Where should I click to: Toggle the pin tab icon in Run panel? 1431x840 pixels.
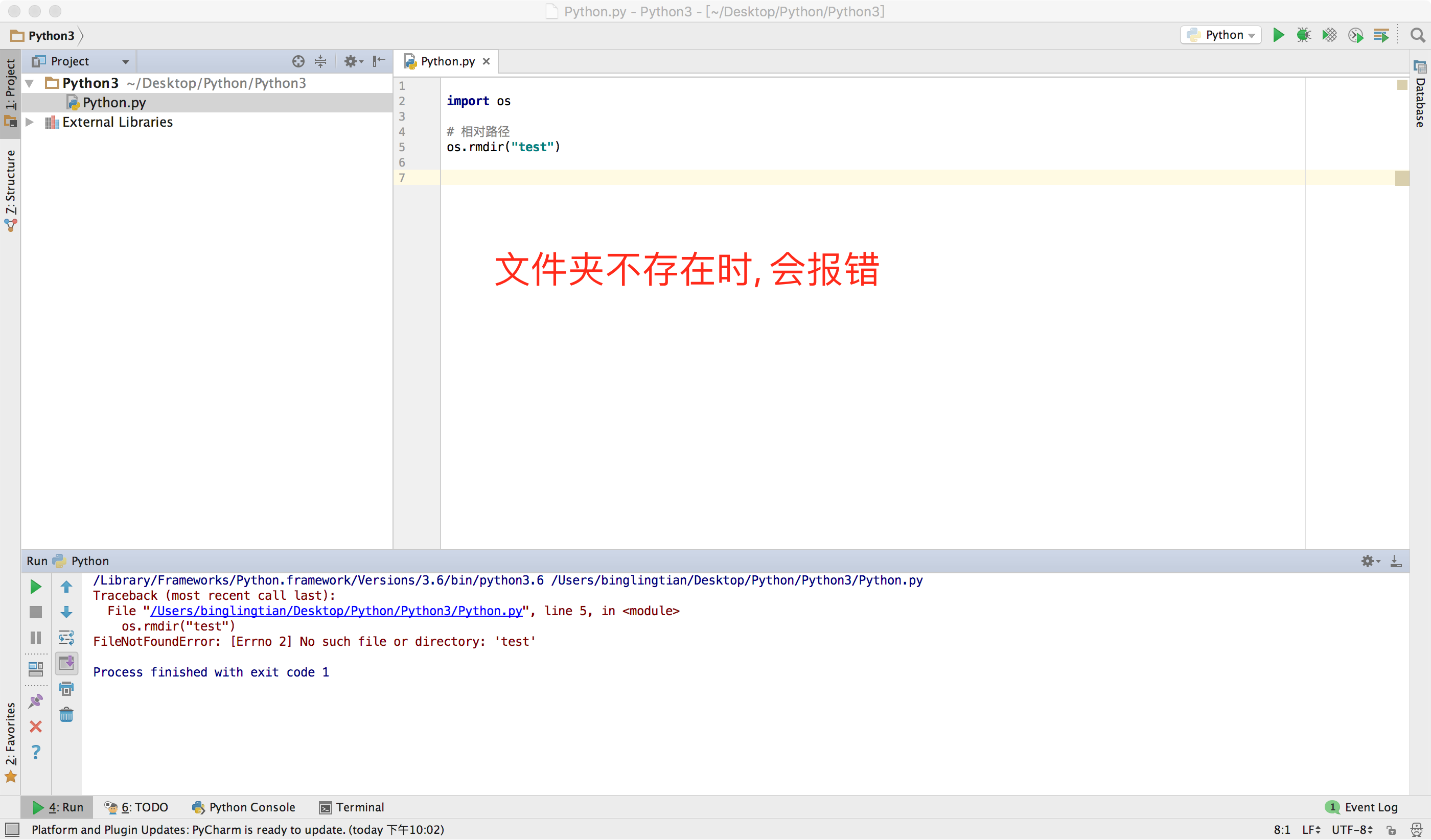tap(36, 701)
